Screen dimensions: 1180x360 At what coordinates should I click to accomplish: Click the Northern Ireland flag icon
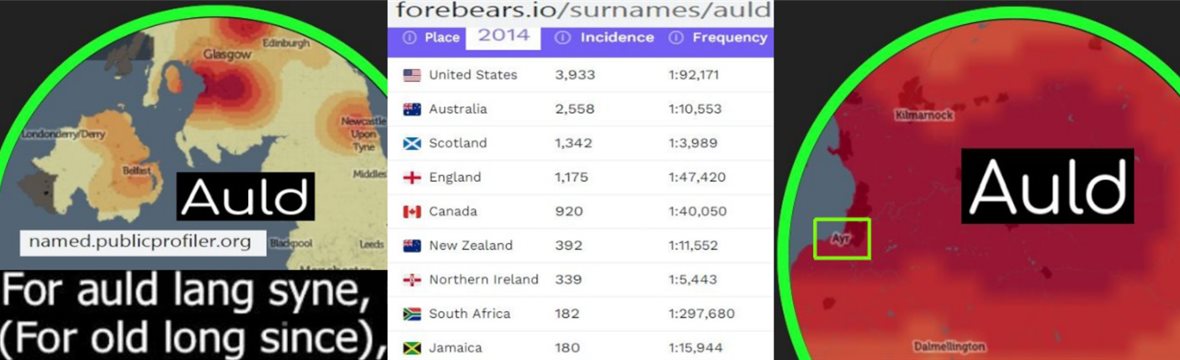click(x=412, y=279)
